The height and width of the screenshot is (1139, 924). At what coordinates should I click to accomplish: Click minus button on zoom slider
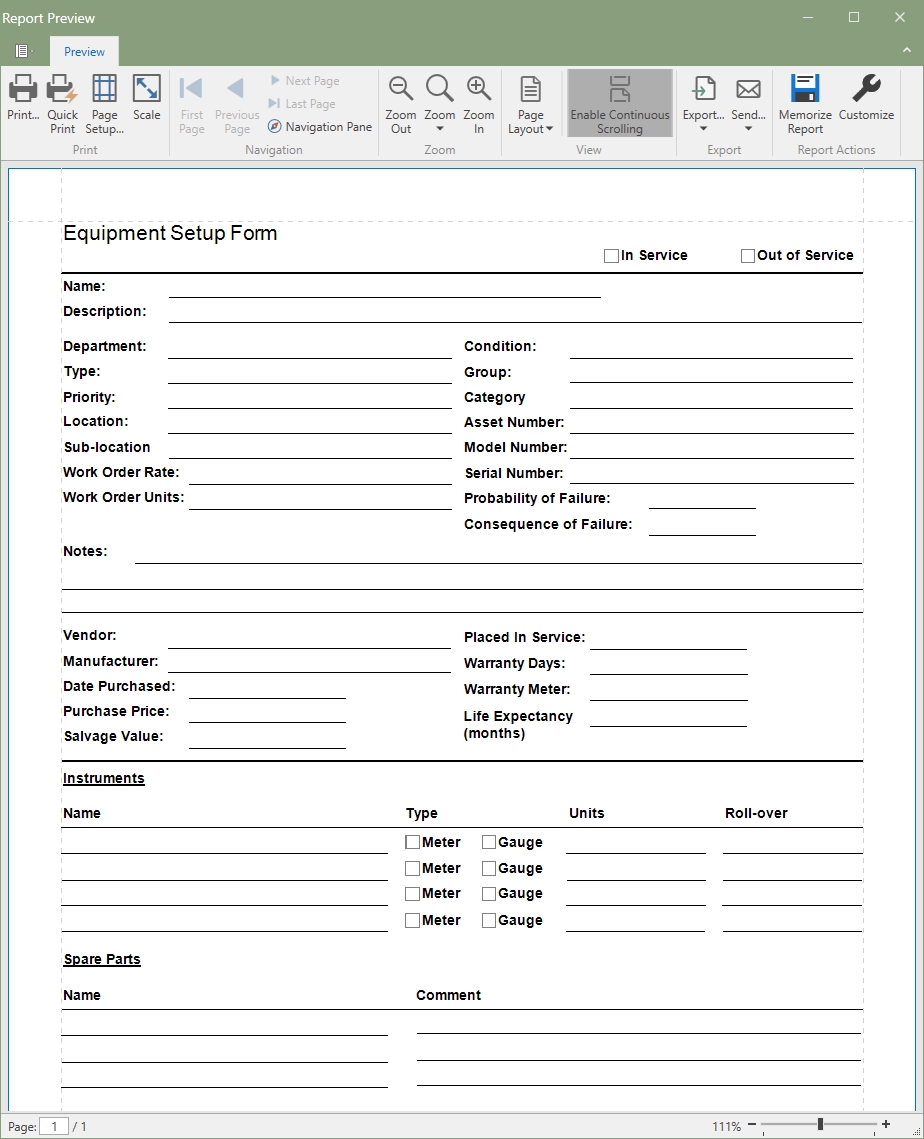[752, 1124]
